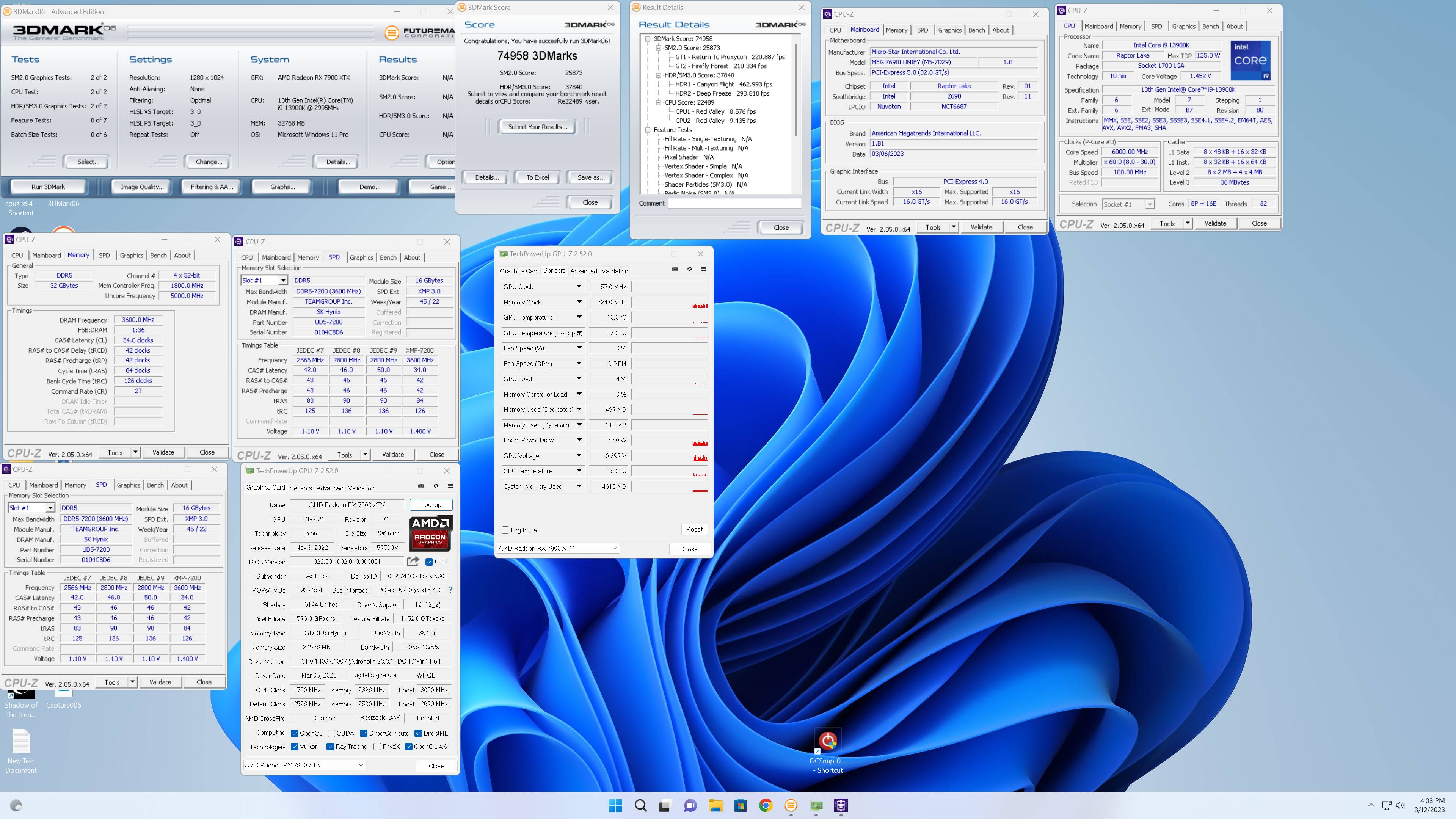
Task: Click camera icon in GPU-Z Graphics Card window
Action: point(421,485)
